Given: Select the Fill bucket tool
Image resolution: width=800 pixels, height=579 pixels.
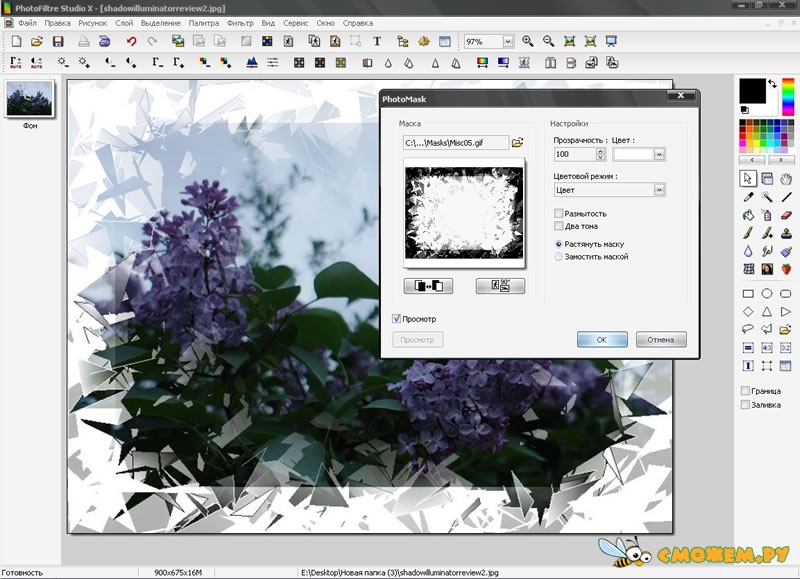Looking at the screenshot, I should 748,215.
